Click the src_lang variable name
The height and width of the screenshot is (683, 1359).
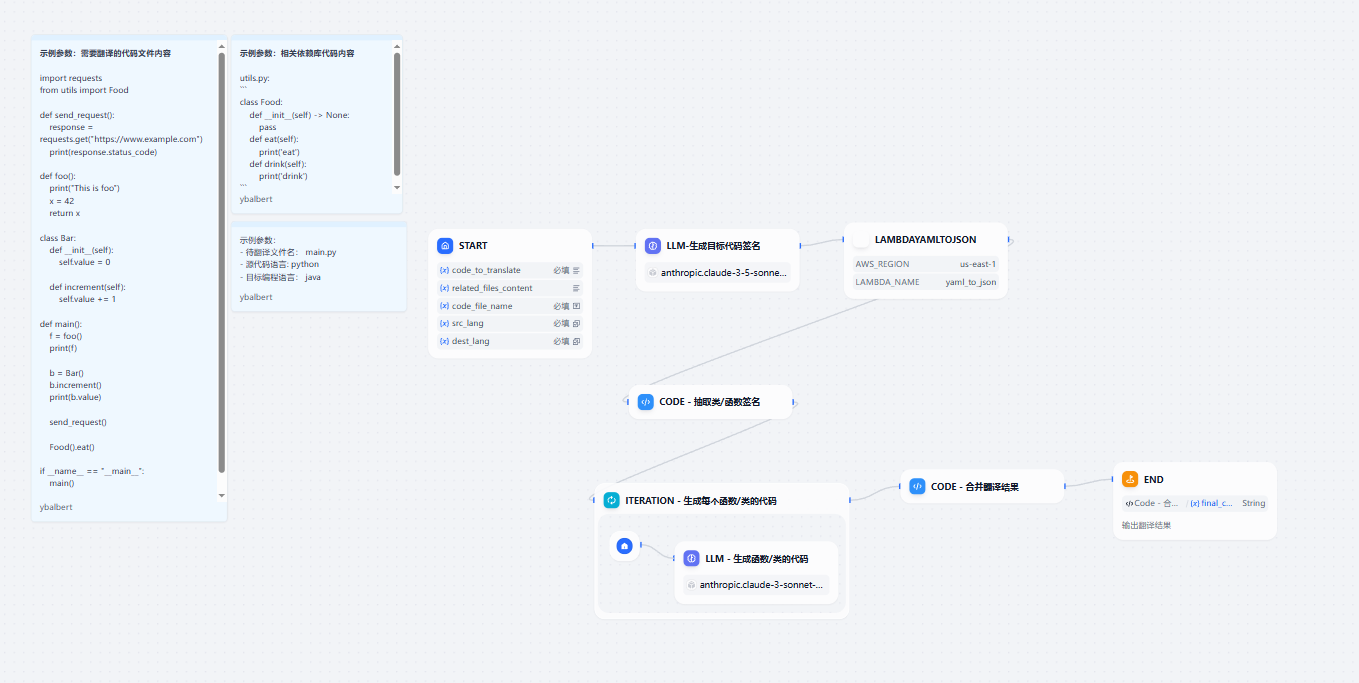(x=468, y=324)
